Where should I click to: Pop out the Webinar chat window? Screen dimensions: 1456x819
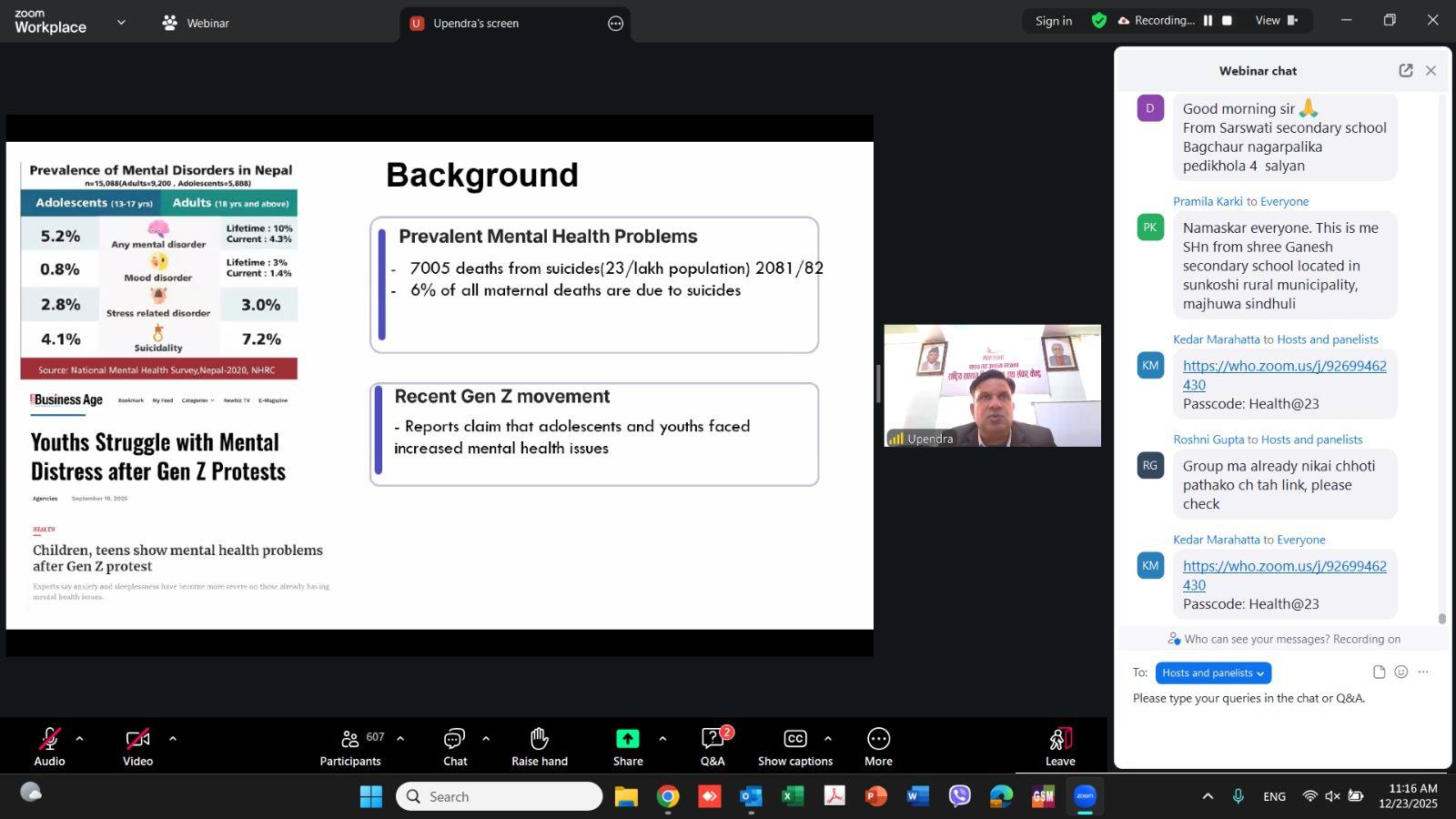pyautogui.click(x=1405, y=71)
